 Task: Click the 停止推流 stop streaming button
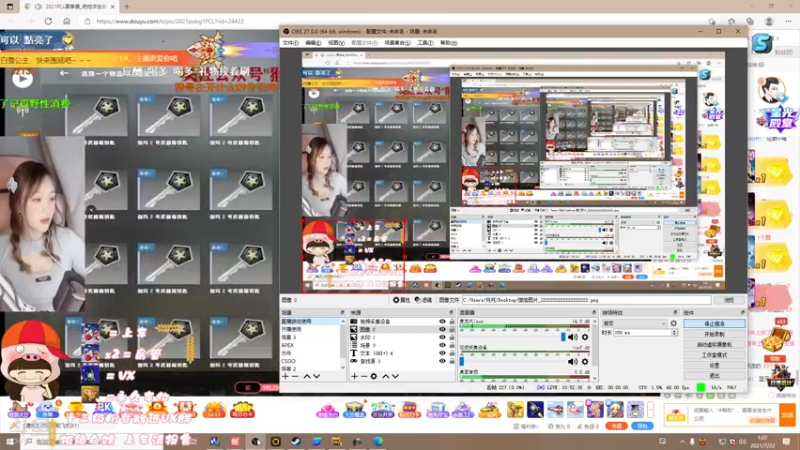pos(714,323)
